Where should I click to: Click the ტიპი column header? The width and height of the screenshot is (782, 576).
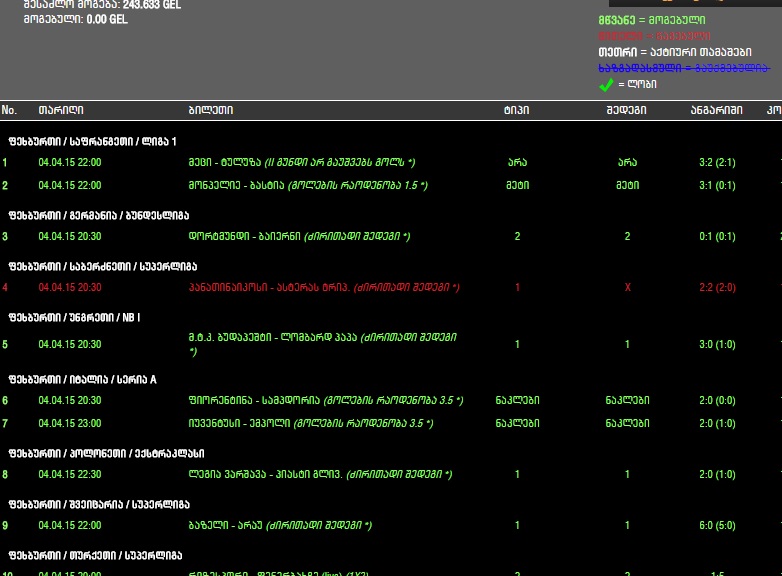pyautogui.click(x=516, y=110)
